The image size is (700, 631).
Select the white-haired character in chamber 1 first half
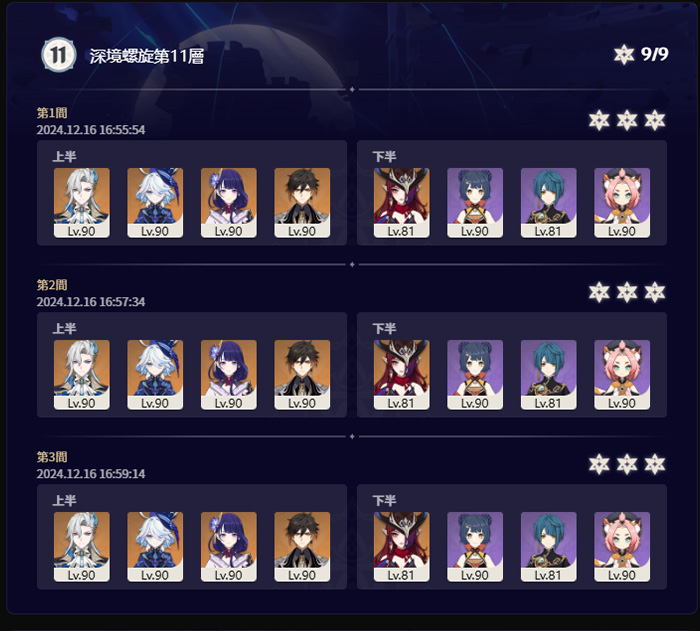[82, 202]
